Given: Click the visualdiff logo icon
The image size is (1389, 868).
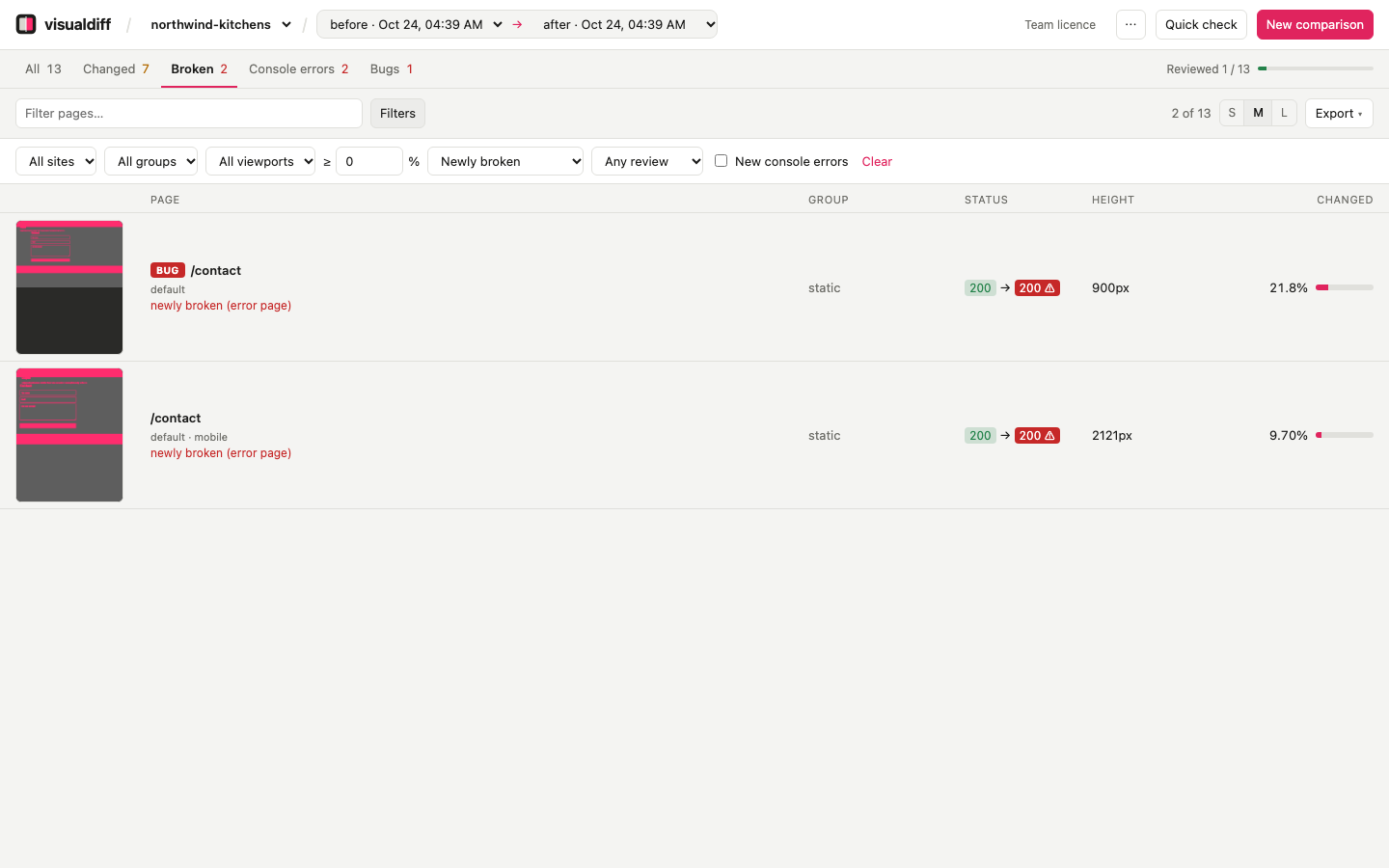Looking at the screenshot, I should (26, 24).
